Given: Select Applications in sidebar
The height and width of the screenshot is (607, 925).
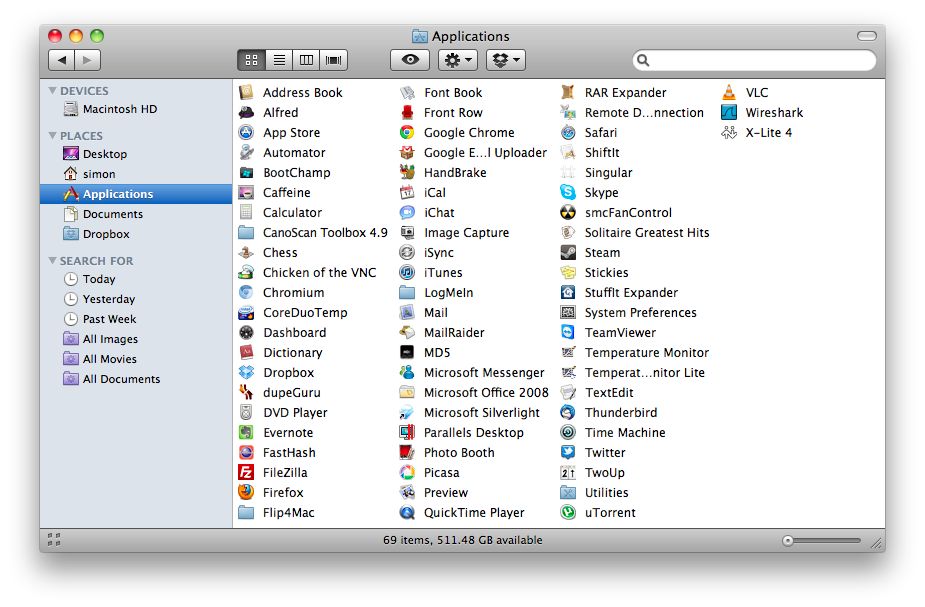Looking at the screenshot, I should tap(136, 194).
